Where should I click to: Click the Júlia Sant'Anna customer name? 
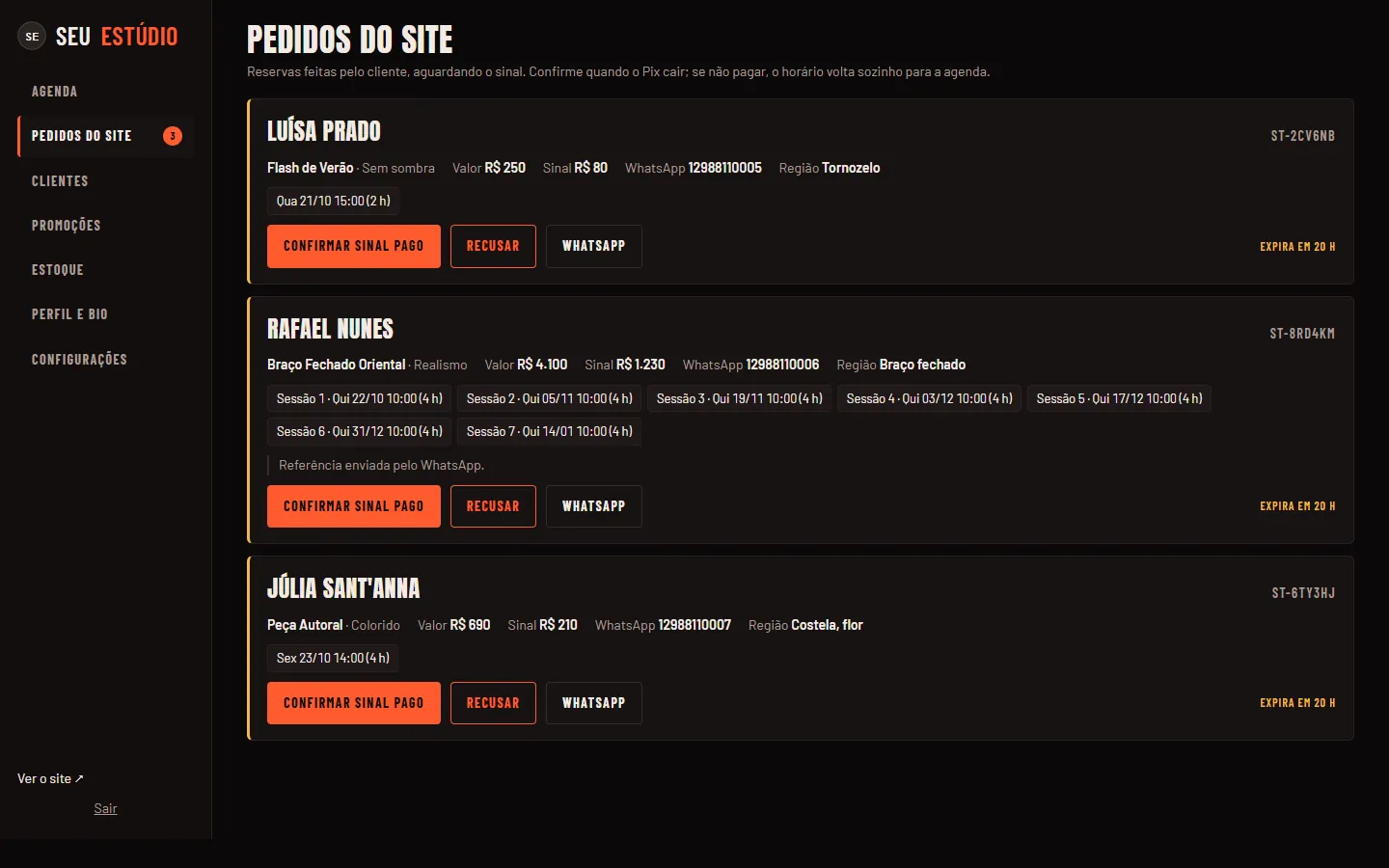pyautogui.click(x=343, y=588)
